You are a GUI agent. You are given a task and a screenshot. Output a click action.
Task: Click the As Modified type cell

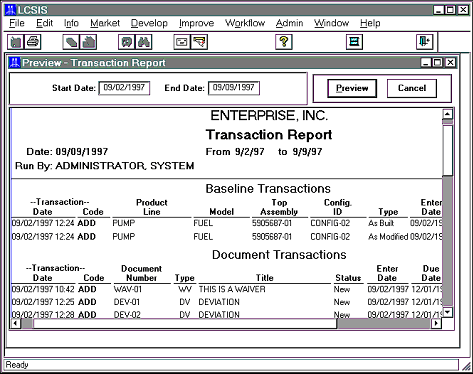(x=388, y=237)
